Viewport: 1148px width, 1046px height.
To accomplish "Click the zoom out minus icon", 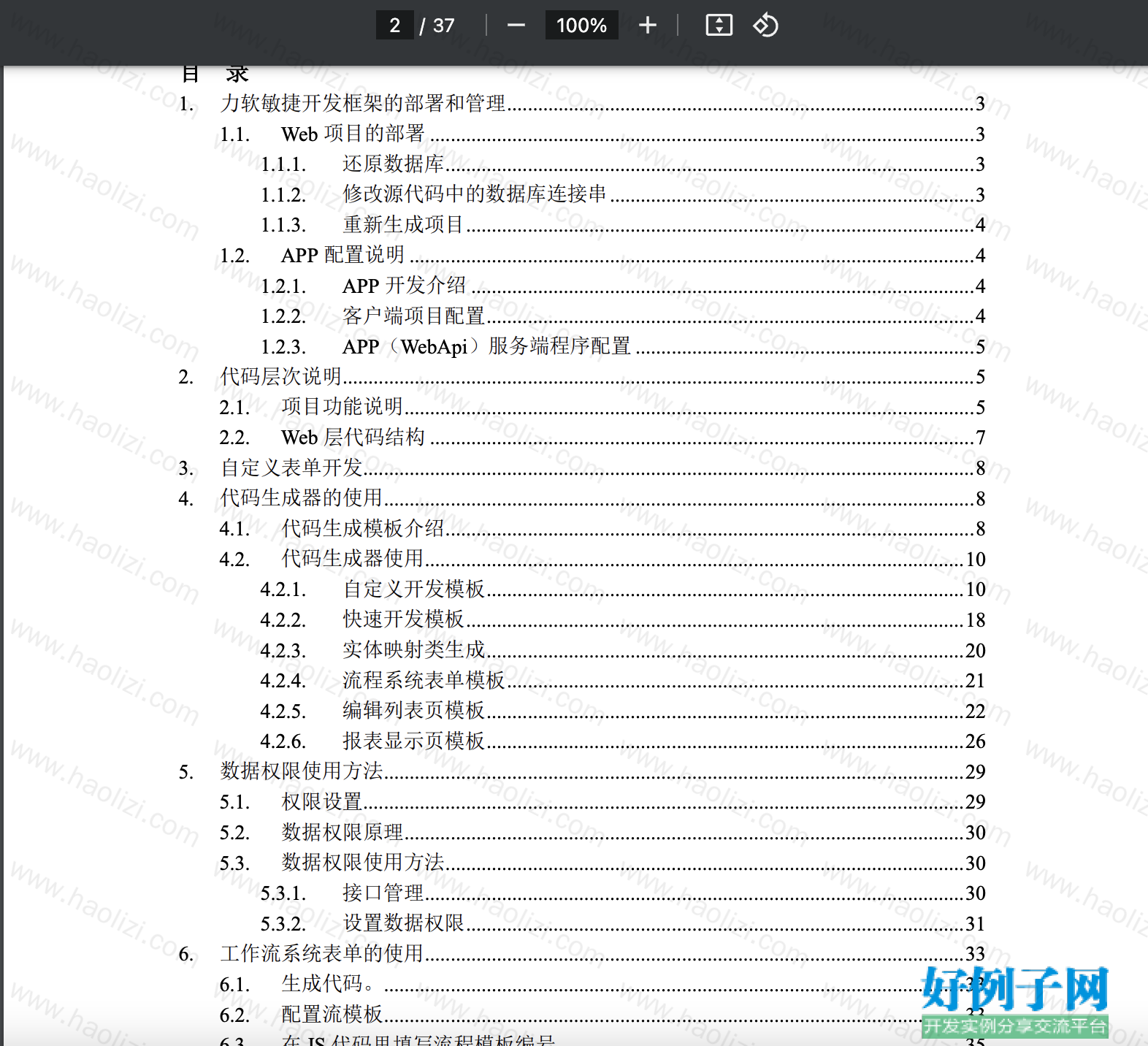I will click(x=516, y=26).
